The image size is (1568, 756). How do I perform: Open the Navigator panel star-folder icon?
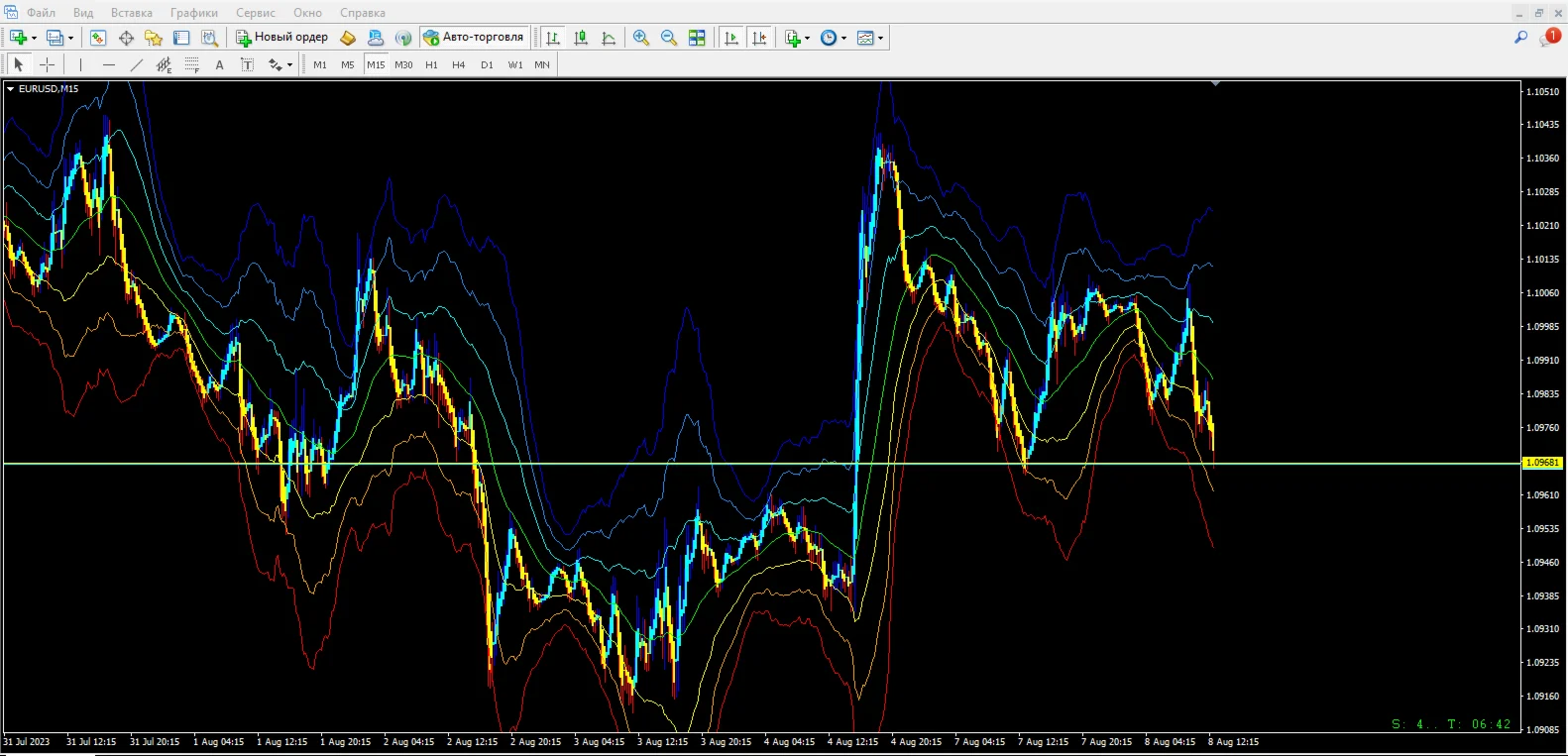pos(154,38)
